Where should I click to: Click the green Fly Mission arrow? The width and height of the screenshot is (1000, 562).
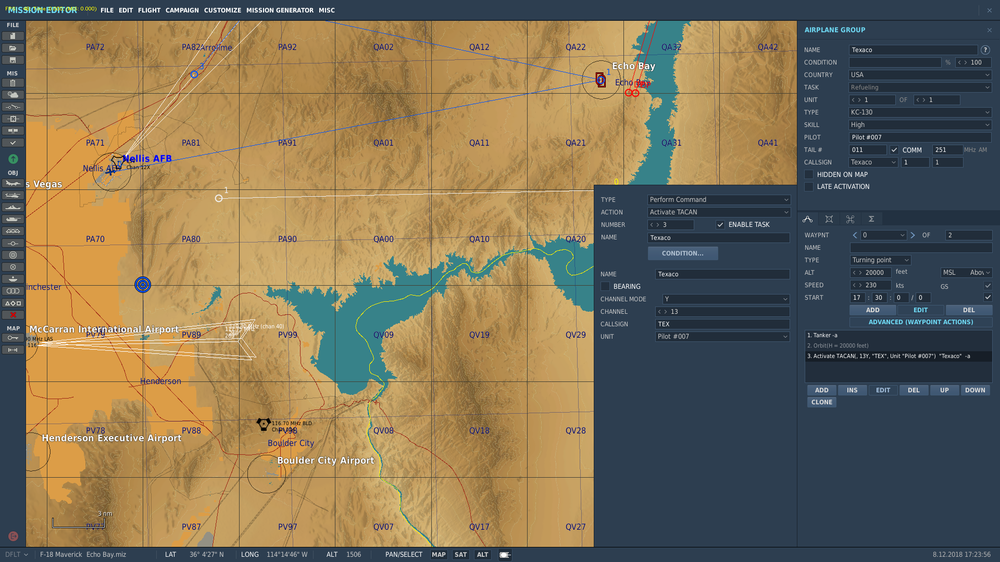13,159
